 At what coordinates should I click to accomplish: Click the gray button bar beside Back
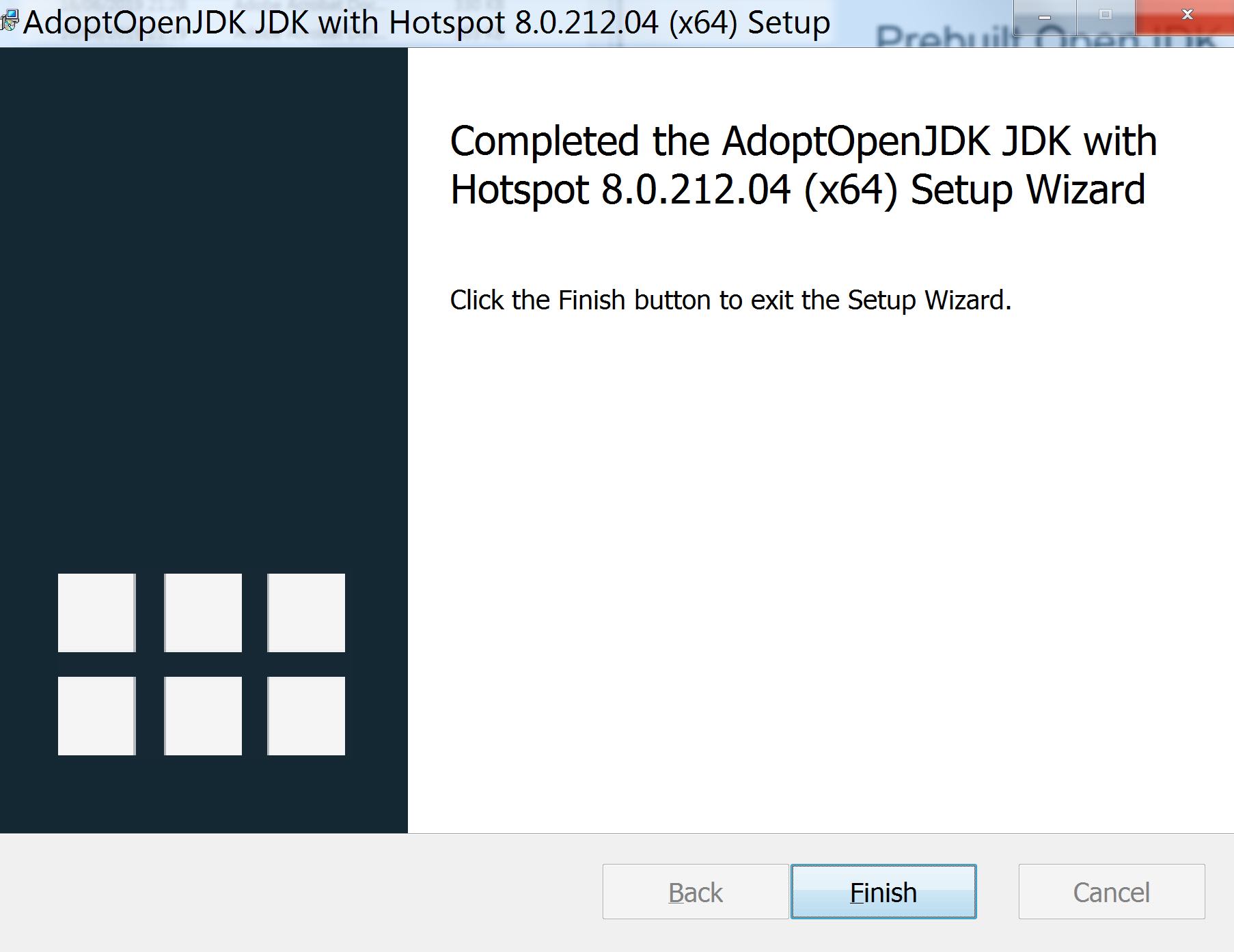[301, 892]
